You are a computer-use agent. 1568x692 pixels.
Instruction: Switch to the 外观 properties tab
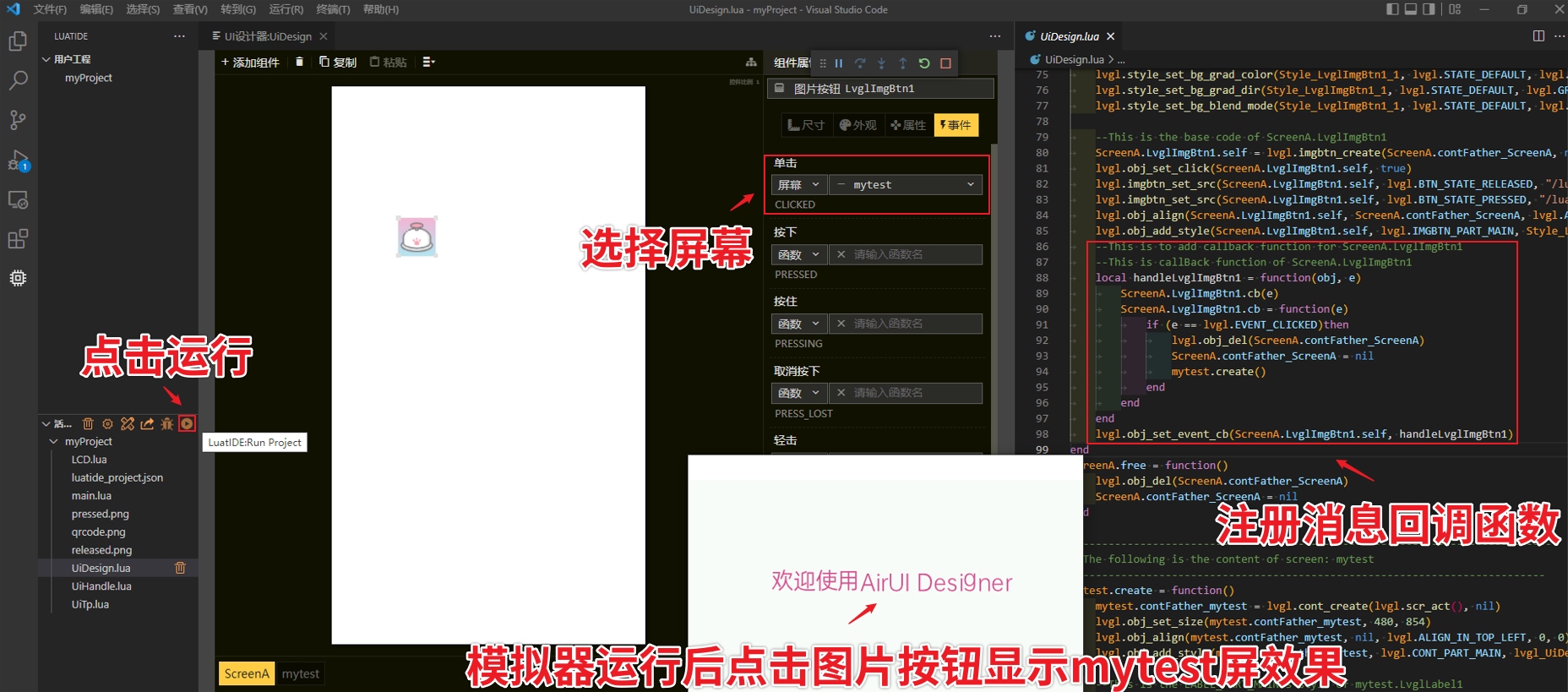[x=857, y=125]
